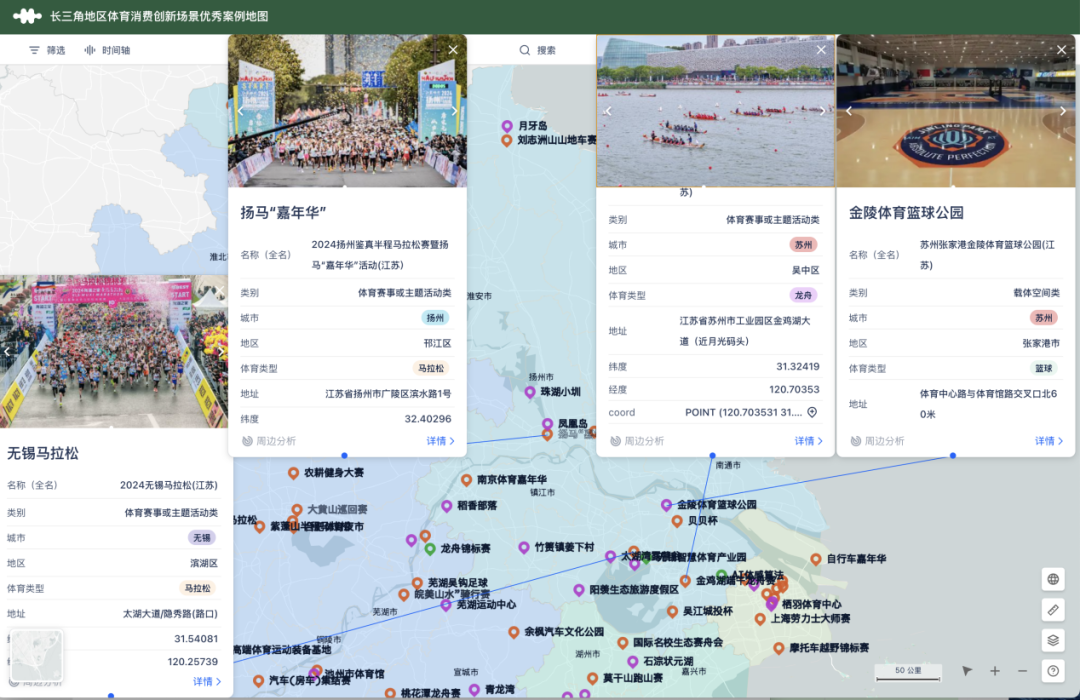Select the 月牙岛 map marker
The height and width of the screenshot is (700, 1080).
point(507,126)
